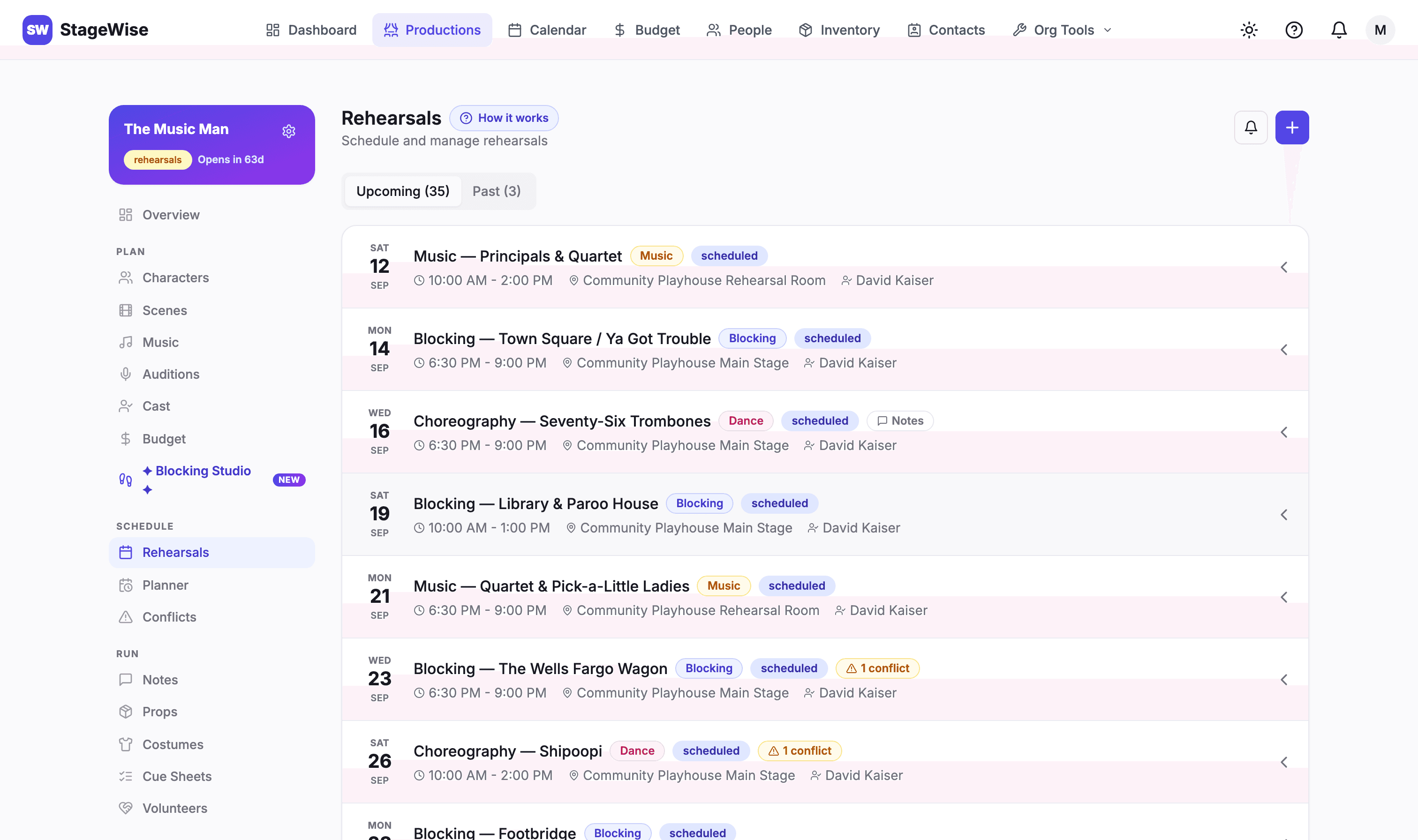This screenshot has width=1418, height=840.
Task: Open the help question-mark icon
Action: coord(1294,30)
